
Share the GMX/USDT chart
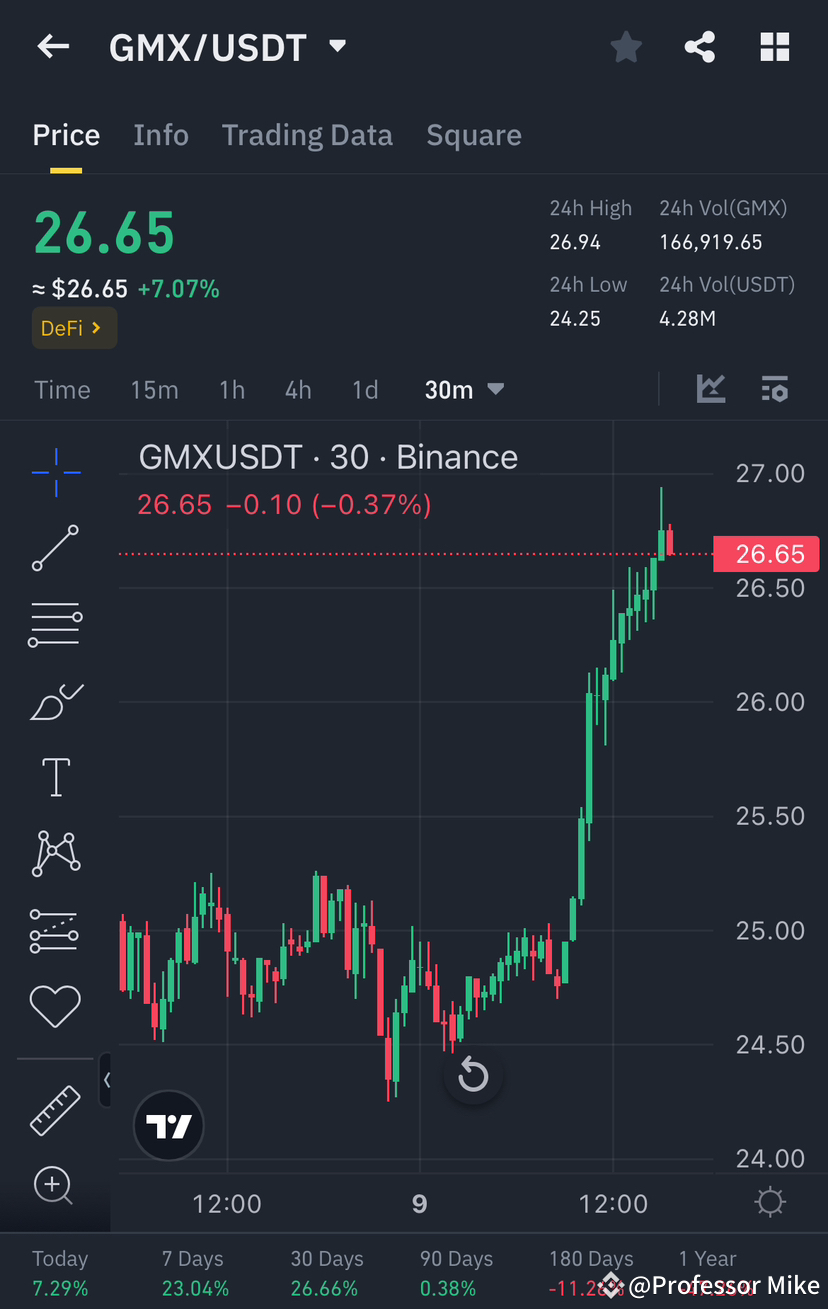pyautogui.click(x=699, y=46)
